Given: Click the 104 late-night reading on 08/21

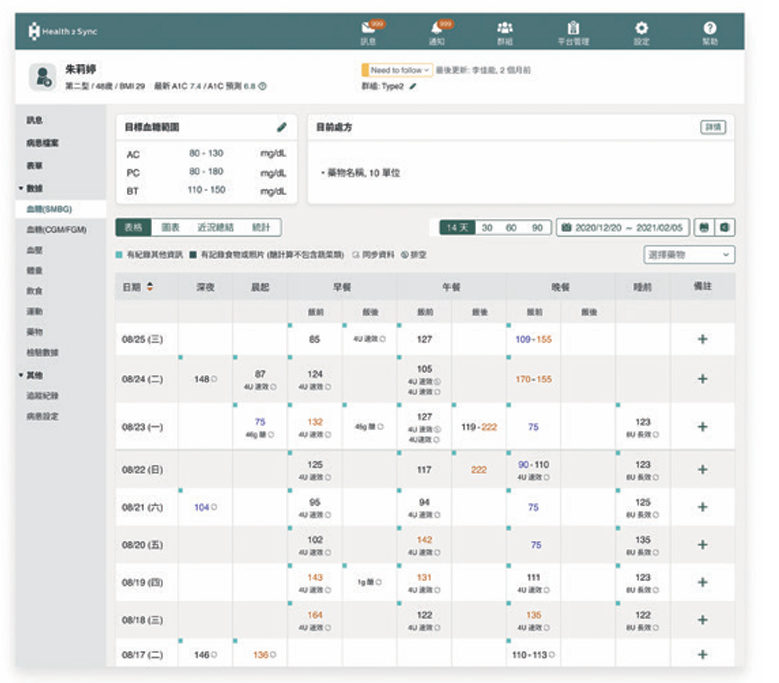Looking at the screenshot, I should point(202,507).
